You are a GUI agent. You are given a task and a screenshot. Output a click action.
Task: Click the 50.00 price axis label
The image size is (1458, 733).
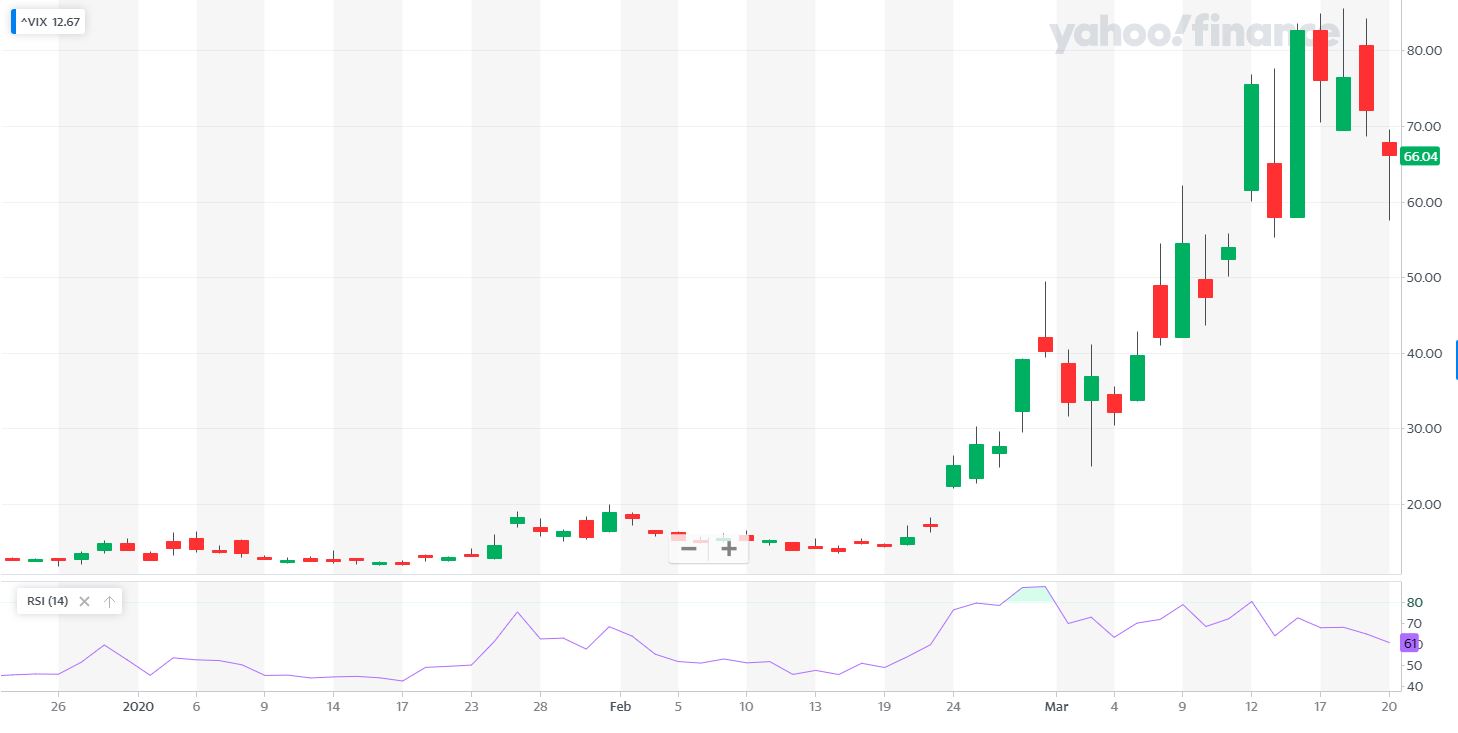(x=1423, y=277)
